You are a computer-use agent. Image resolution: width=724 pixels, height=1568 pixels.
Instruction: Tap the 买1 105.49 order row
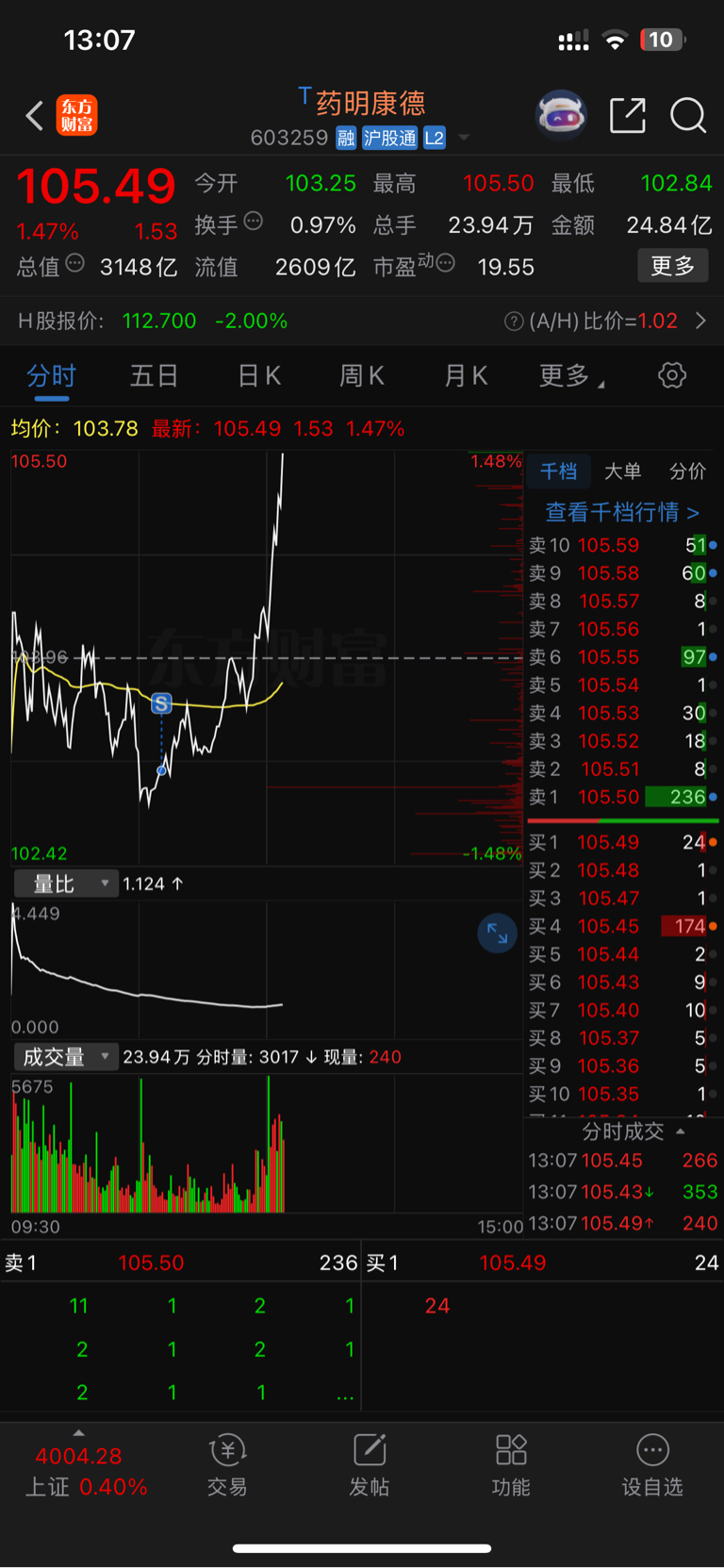[x=622, y=842]
